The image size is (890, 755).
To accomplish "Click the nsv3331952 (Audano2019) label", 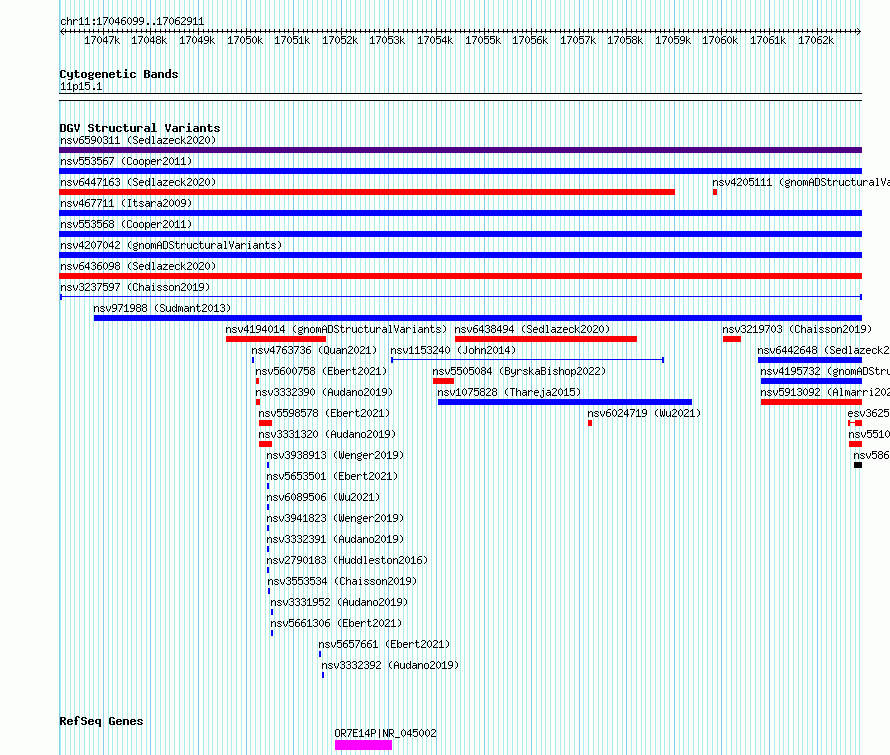I will [x=339, y=602].
